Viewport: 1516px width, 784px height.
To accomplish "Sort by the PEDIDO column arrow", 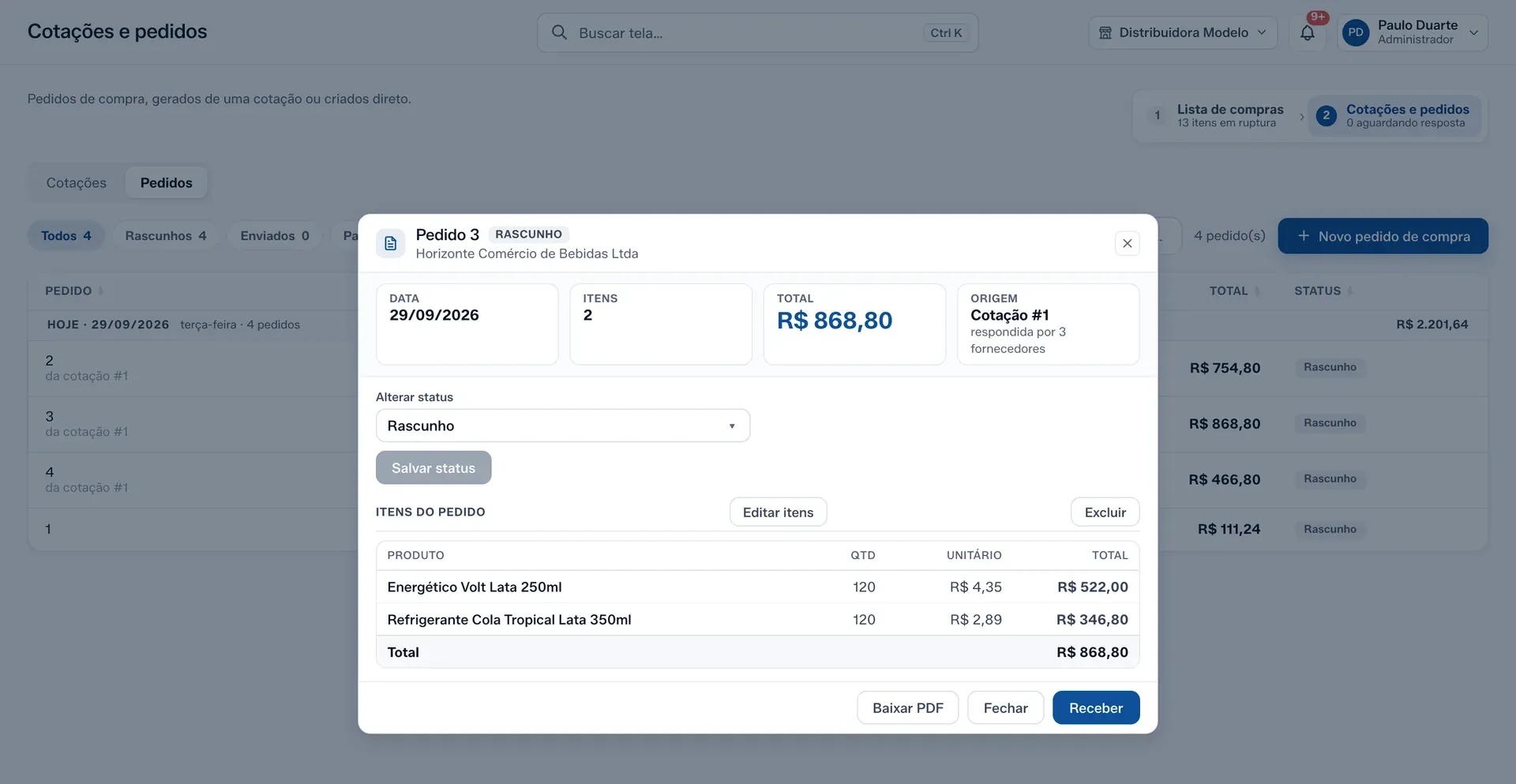I will click(x=100, y=291).
